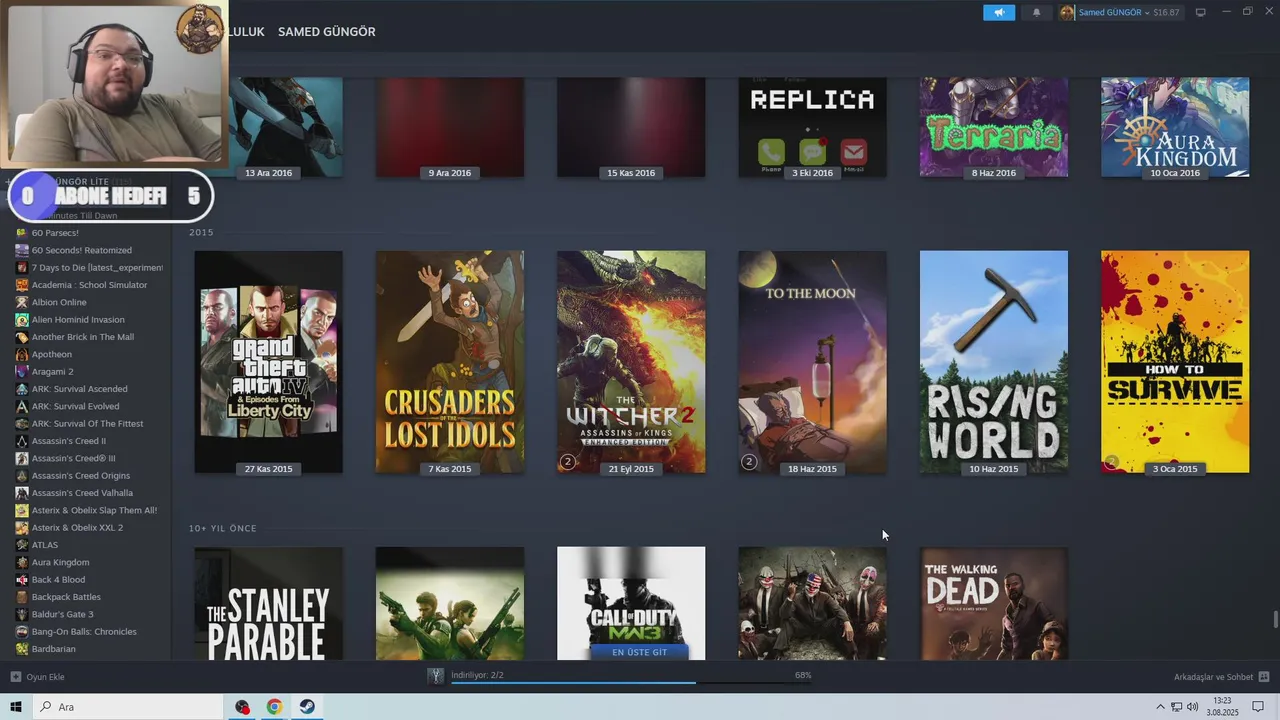Open the volume control in system tray
The image size is (1280, 720).
[1192, 707]
